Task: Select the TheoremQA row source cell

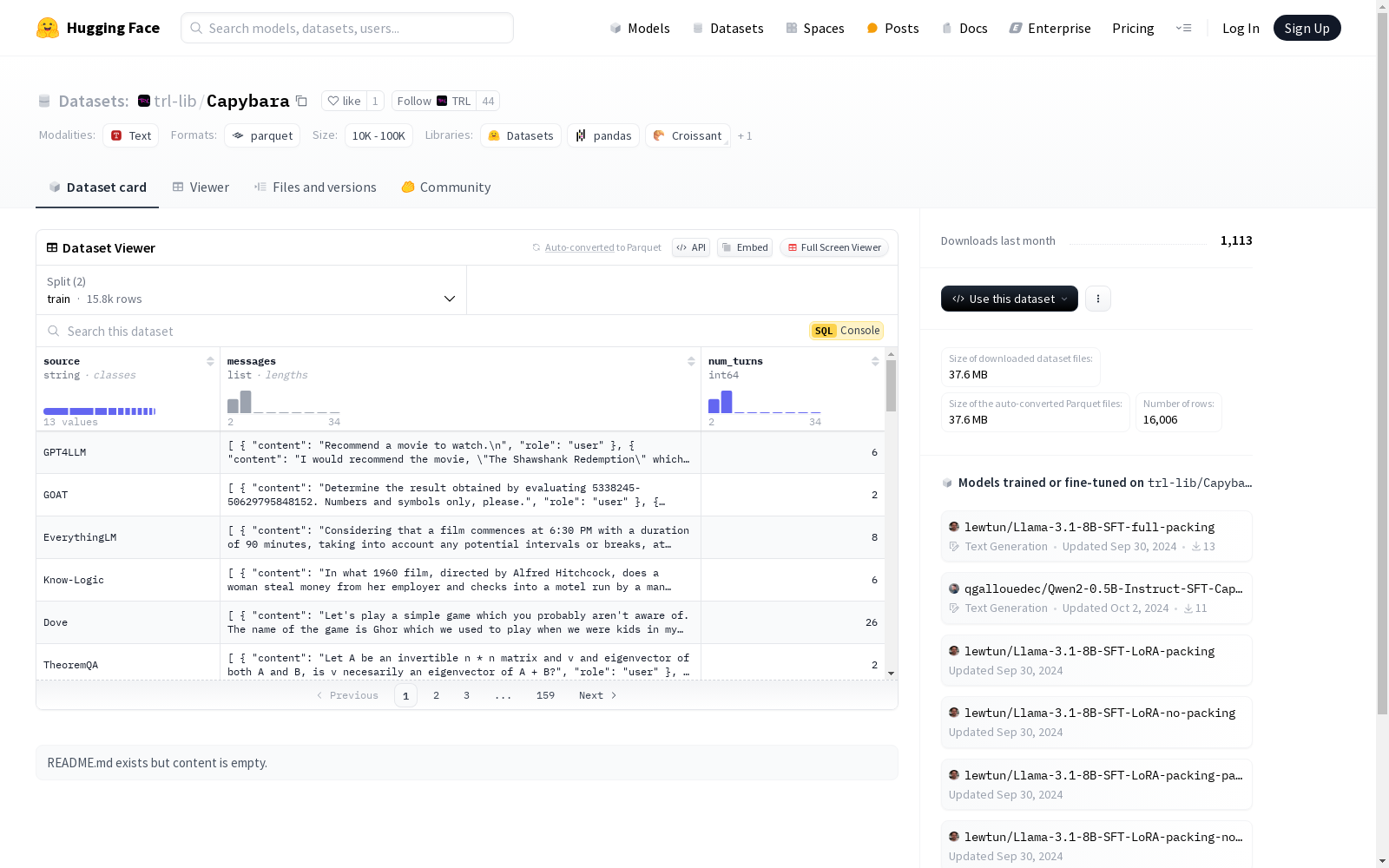Action: pos(128,663)
